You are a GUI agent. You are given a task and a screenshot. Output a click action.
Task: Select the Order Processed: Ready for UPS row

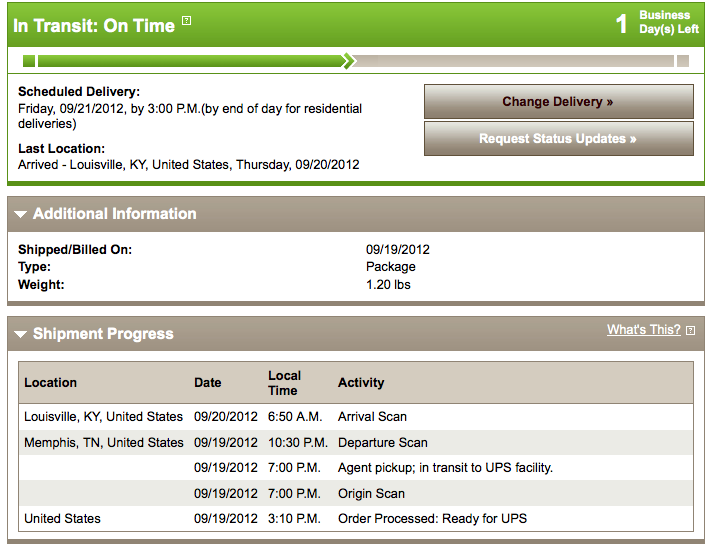click(356, 519)
